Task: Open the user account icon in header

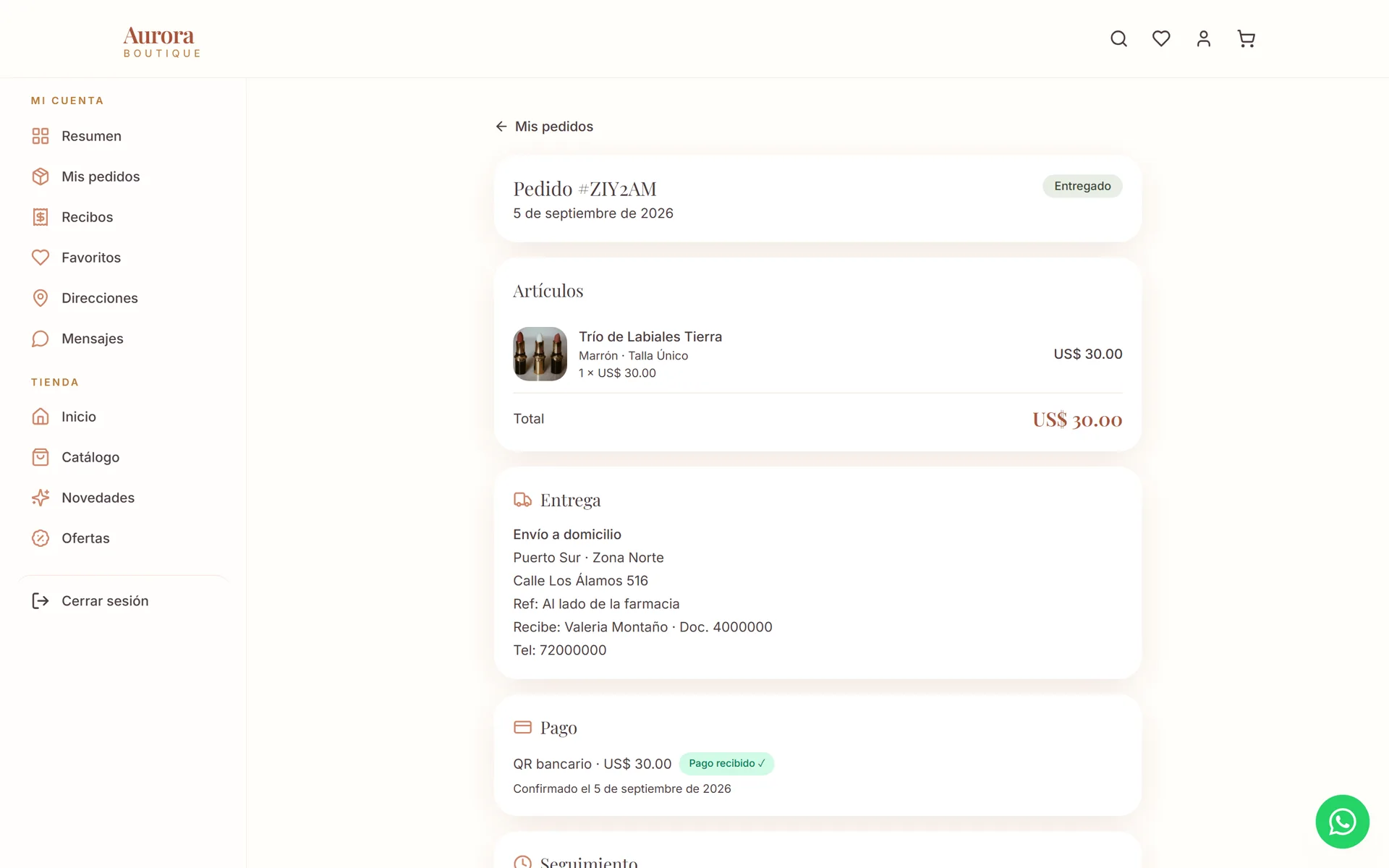Action: tap(1204, 38)
